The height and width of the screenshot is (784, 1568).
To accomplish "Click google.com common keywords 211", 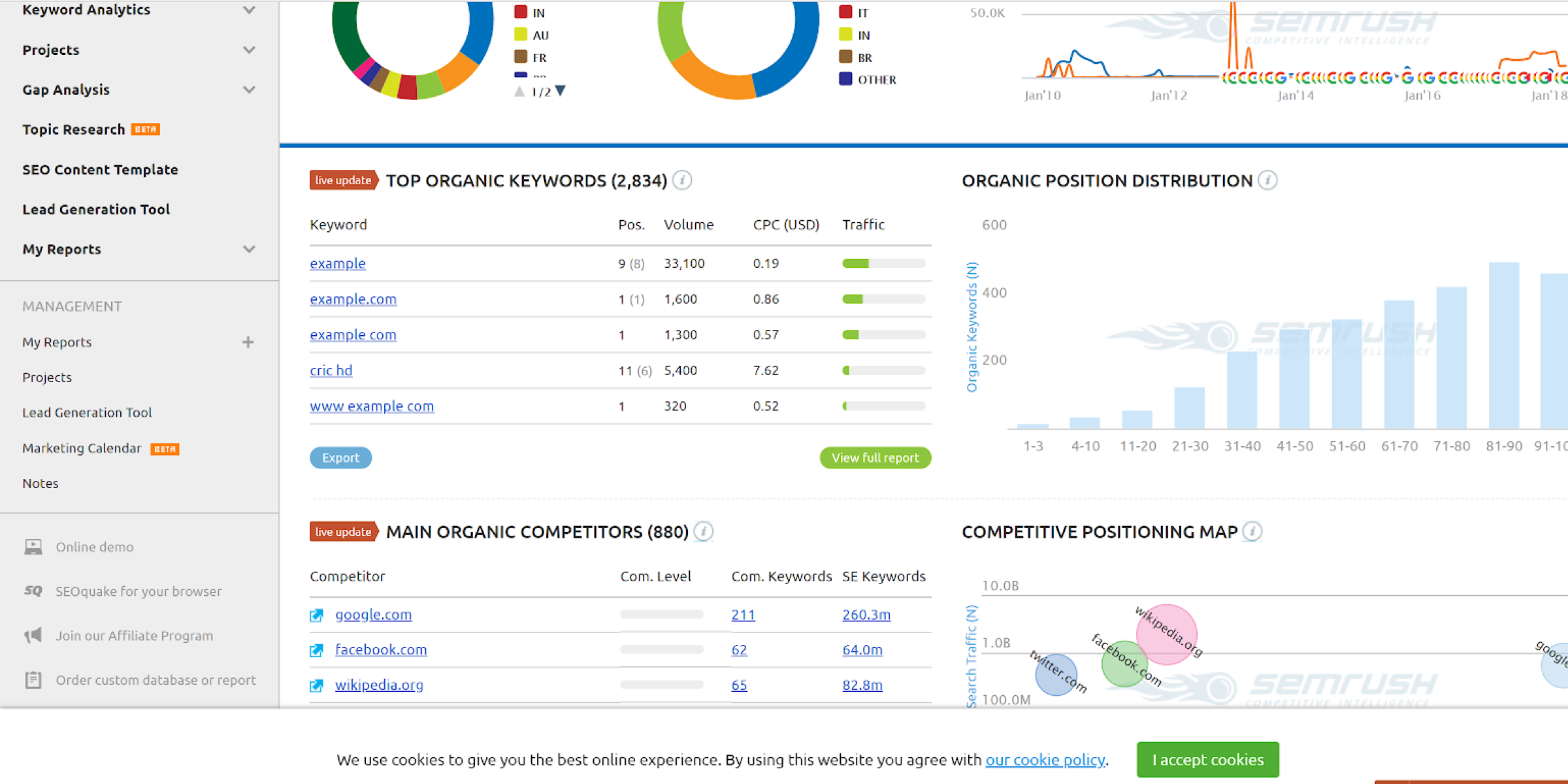I will [743, 615].
